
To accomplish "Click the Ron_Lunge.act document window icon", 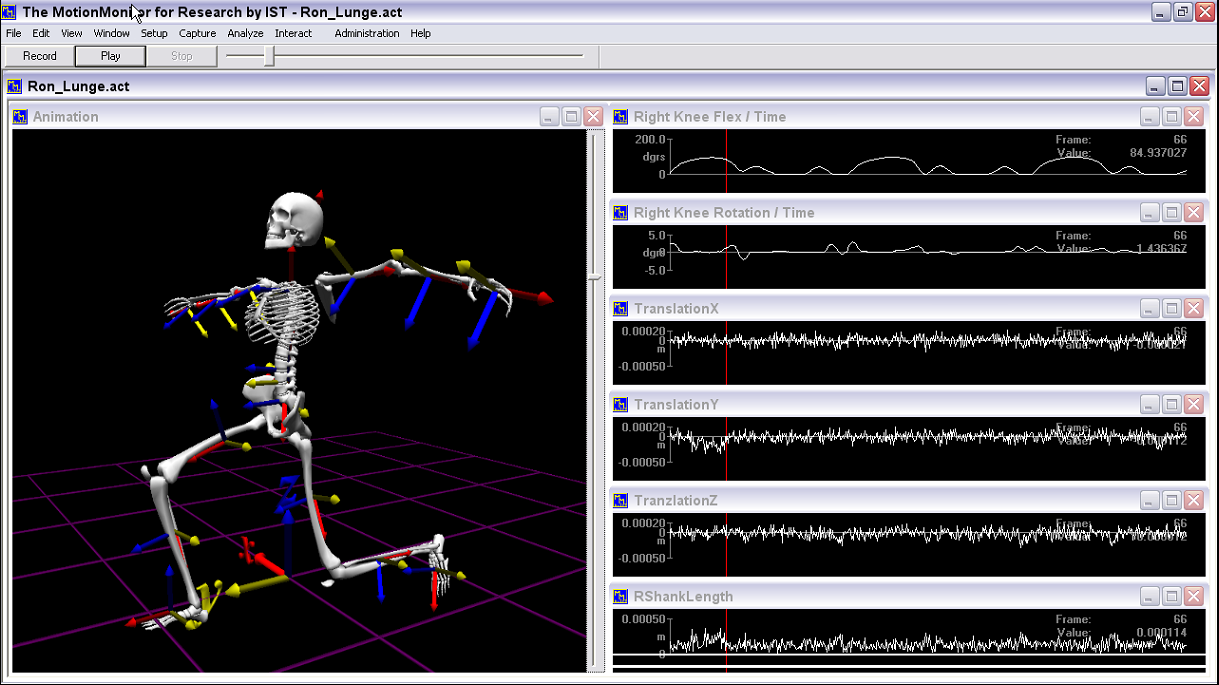I will (14, 87).
